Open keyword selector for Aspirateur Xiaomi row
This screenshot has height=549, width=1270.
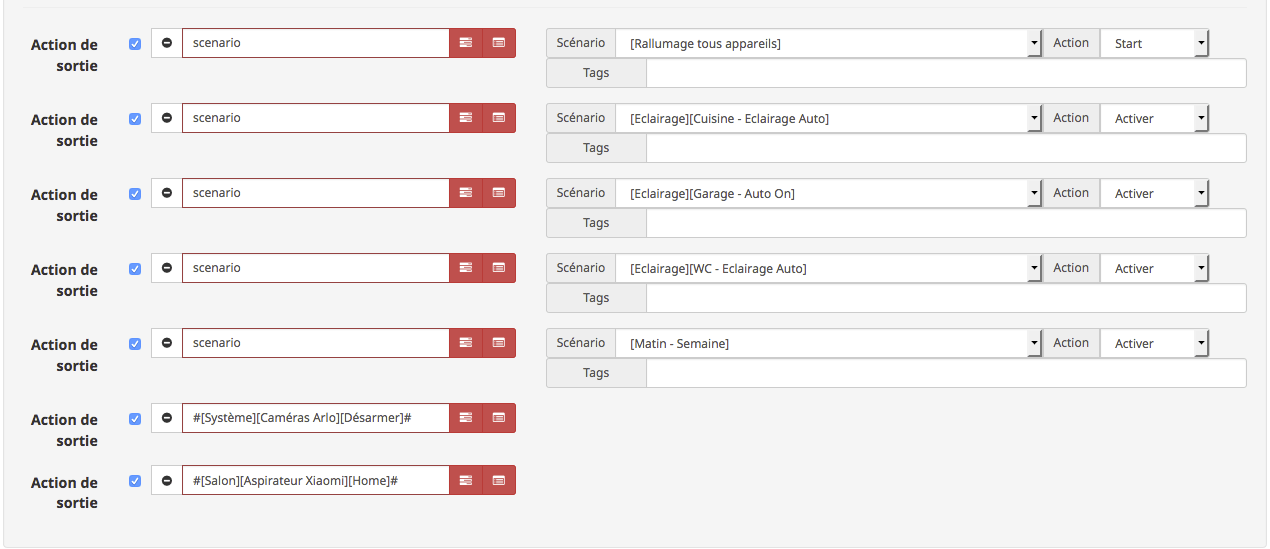coord(466,480)
